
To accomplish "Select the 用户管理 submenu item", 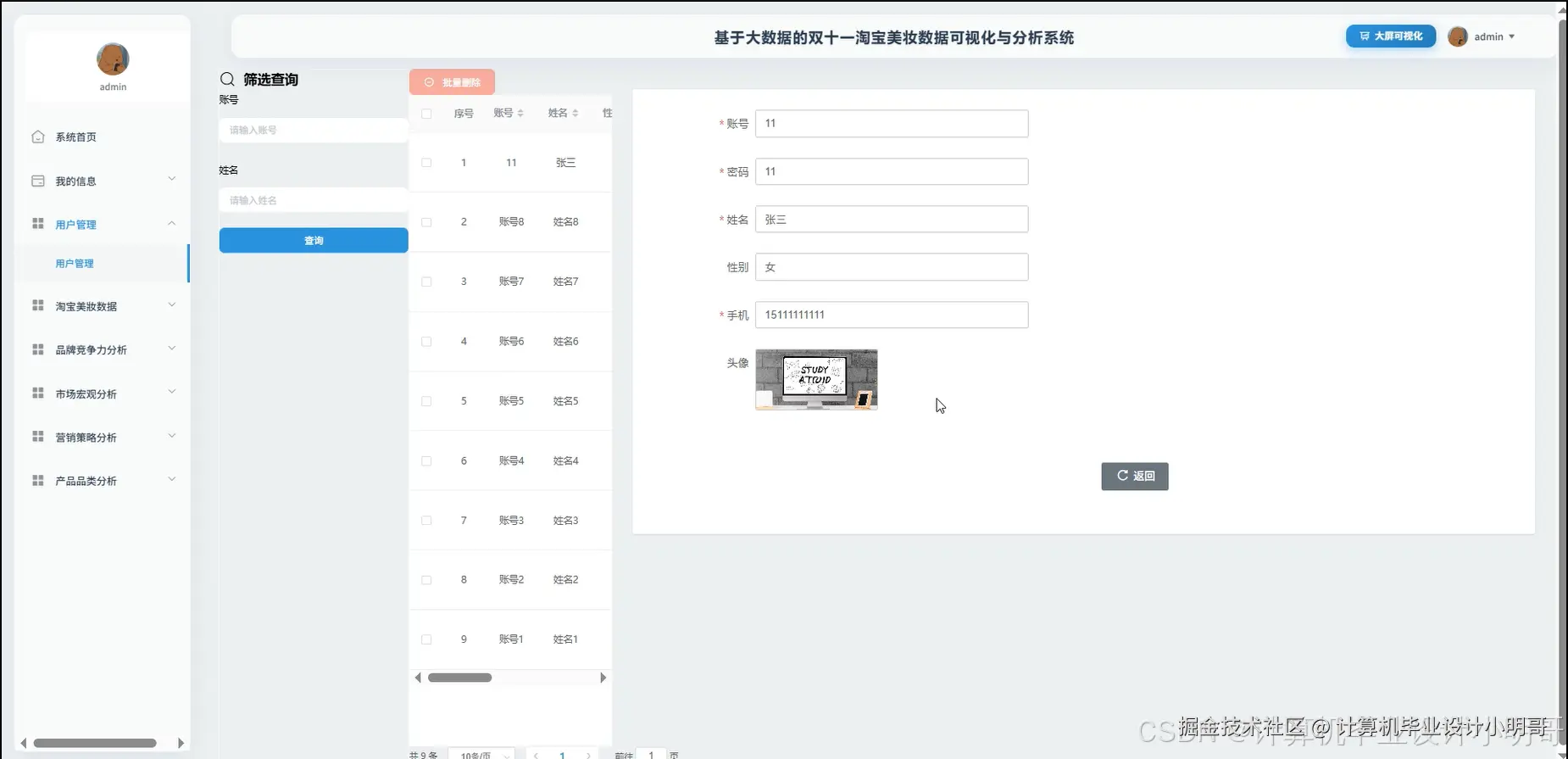I will coord(75,264).
